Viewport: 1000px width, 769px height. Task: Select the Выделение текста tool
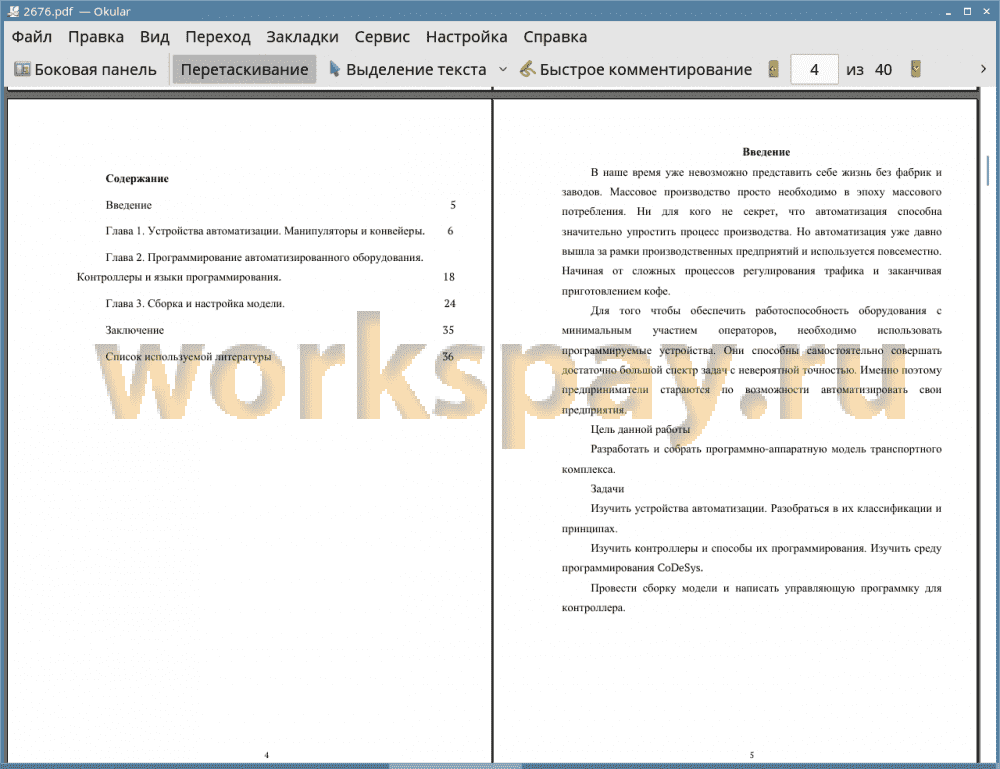point(408,70)
